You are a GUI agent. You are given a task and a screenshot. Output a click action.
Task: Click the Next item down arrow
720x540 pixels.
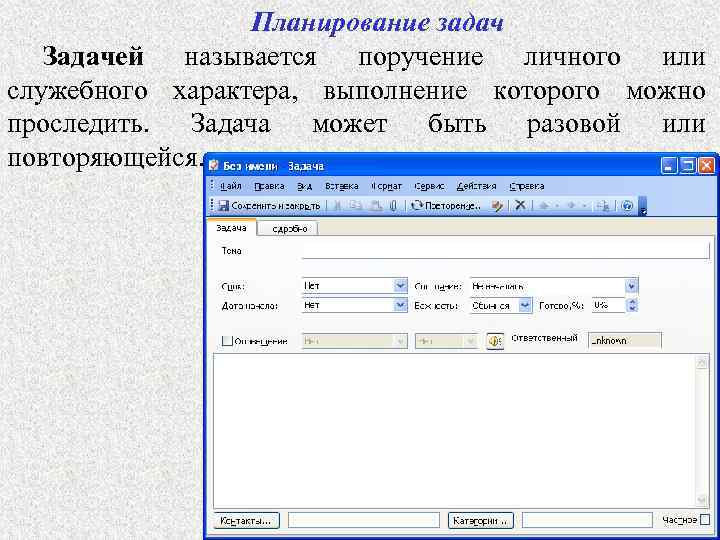coord(571,206)
